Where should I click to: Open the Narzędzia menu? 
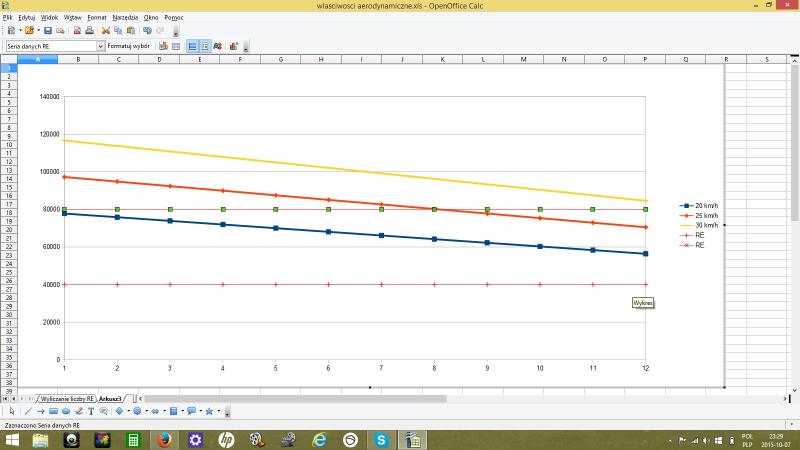click(x=125, y=17)
